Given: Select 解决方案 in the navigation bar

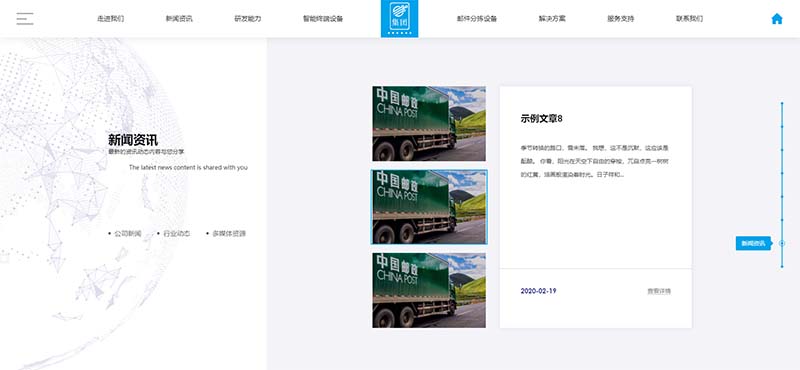Looking at the screenshot, I should pos(552,19).
